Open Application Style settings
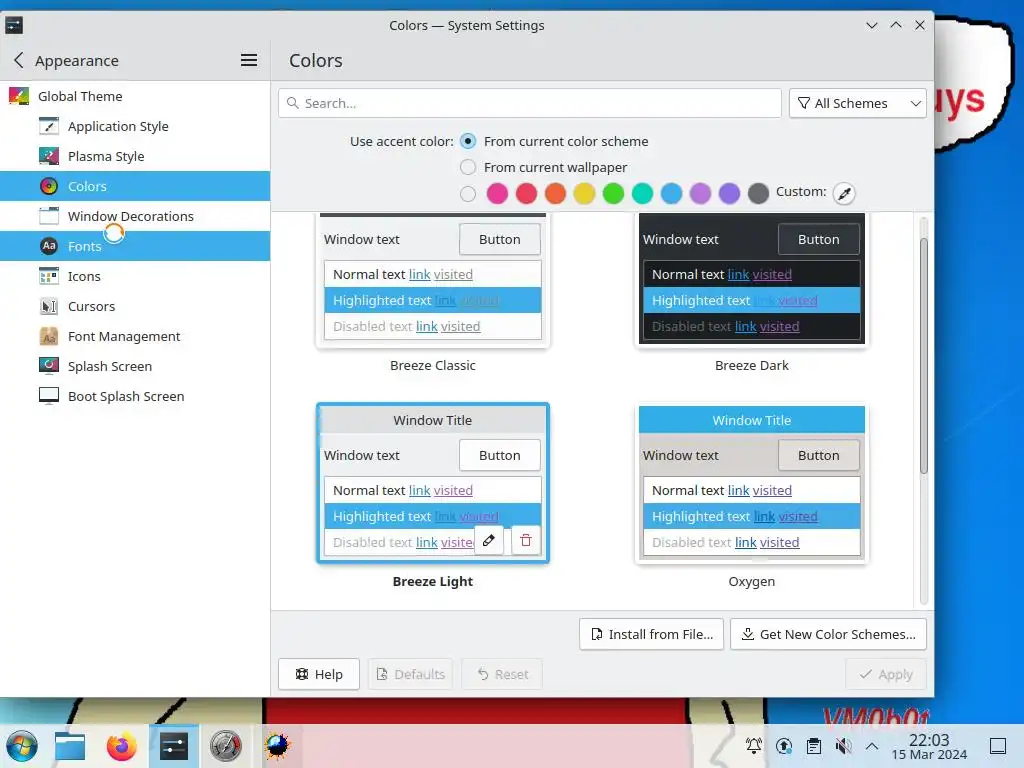This screenshot has width=1024, height=768. (135, 126)
